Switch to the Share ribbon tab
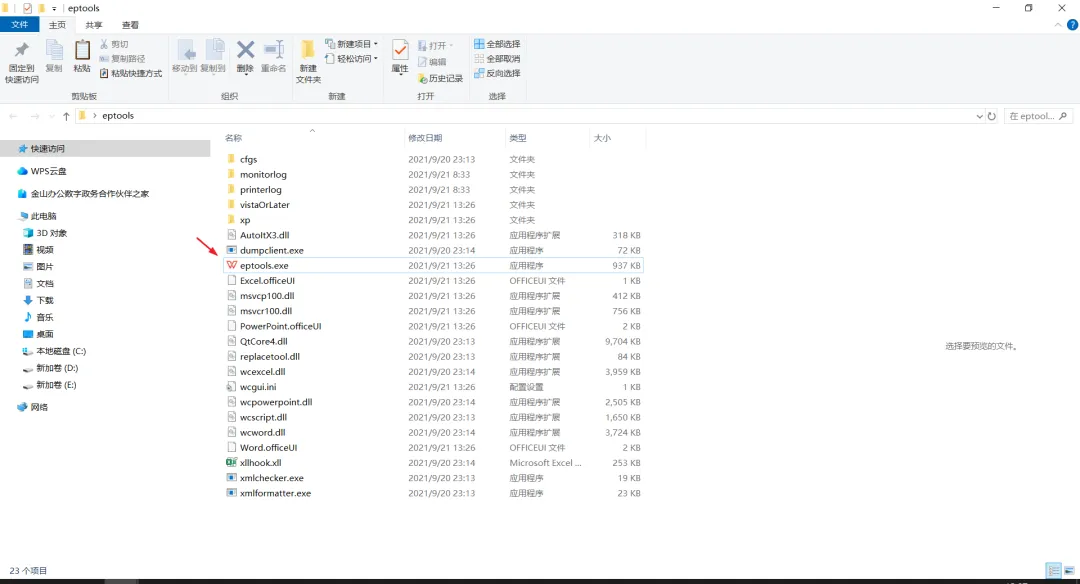This screenshot has height=584, width=1080. 94,25
